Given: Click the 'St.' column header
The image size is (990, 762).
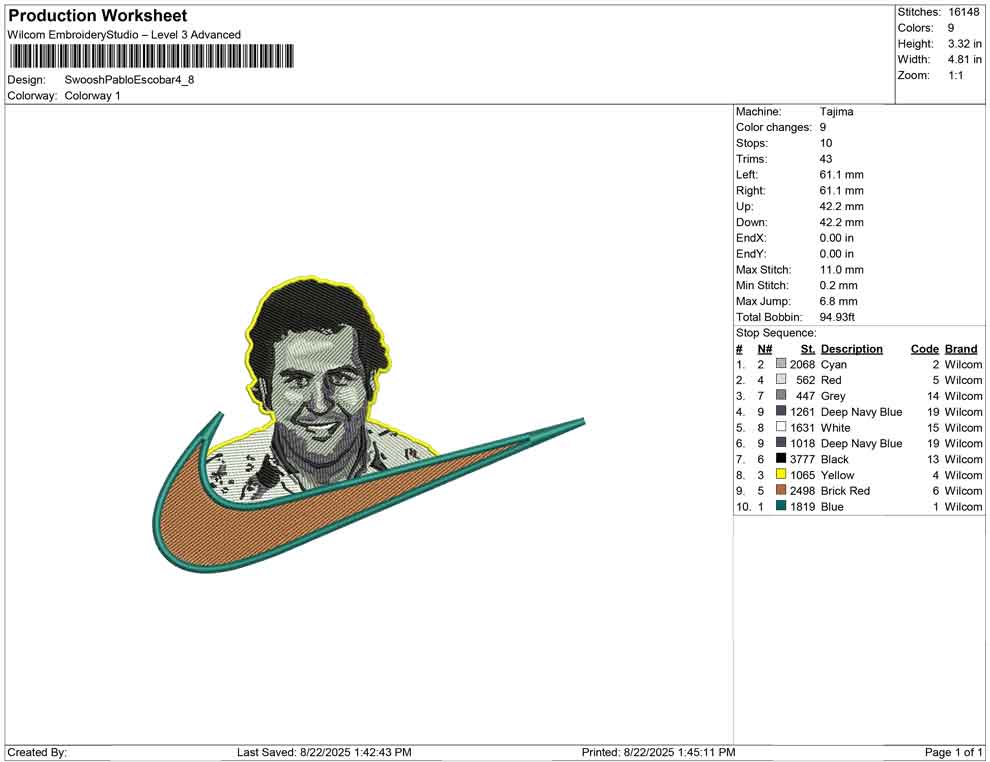Looking at the screenshot, I should click(808, 349).
